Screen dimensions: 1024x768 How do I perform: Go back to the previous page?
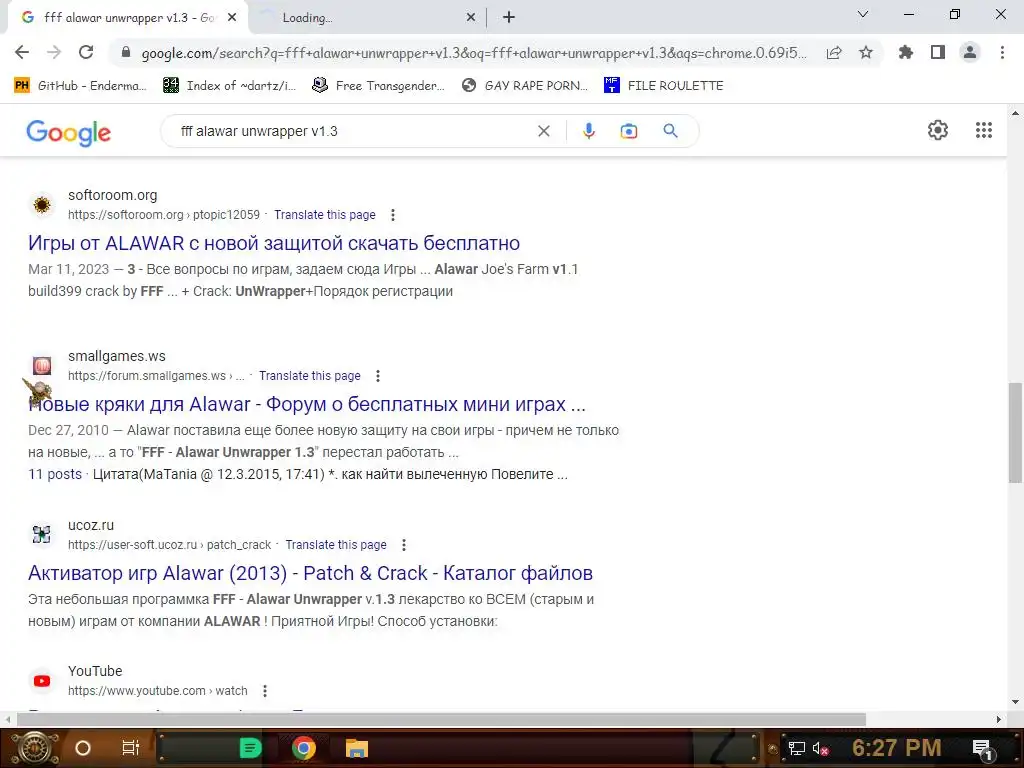(x=22, y=52)
